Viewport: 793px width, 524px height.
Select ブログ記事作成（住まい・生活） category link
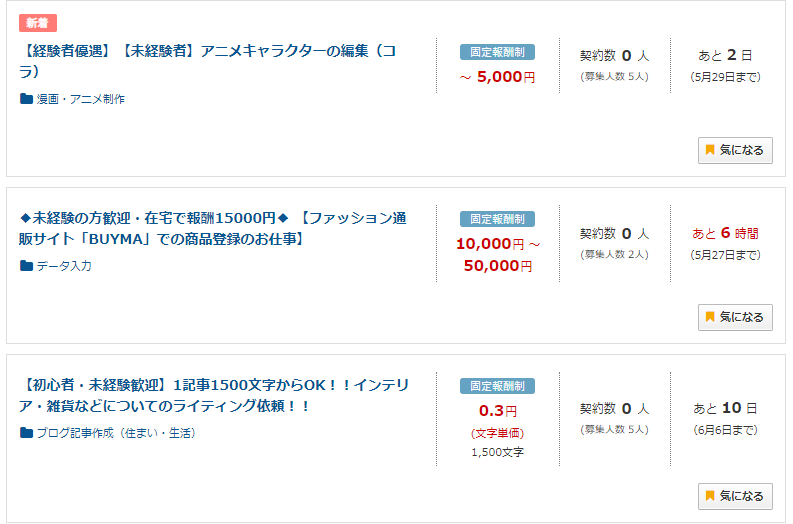(116, 433)
